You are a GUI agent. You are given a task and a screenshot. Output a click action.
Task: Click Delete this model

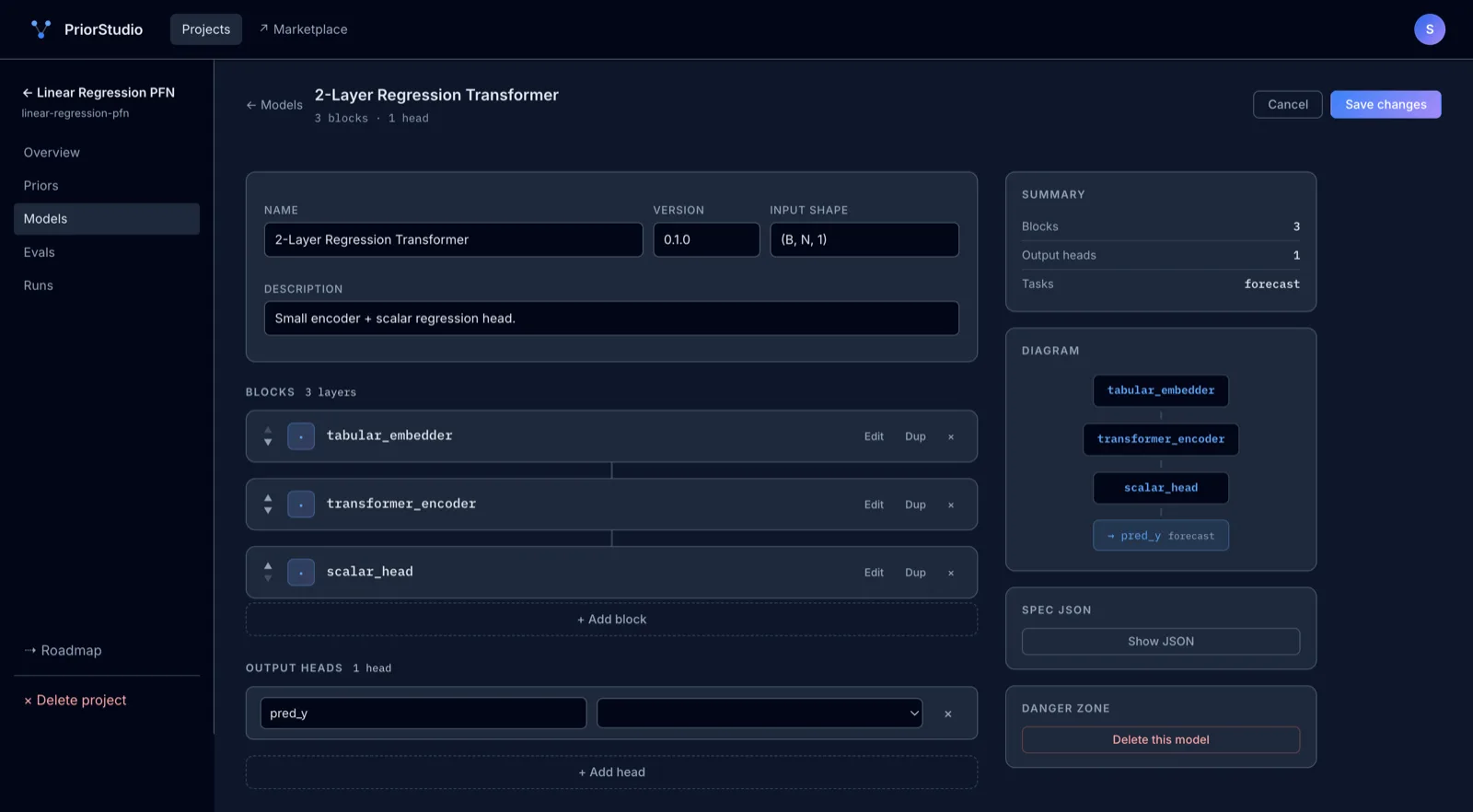(1161, 740)
